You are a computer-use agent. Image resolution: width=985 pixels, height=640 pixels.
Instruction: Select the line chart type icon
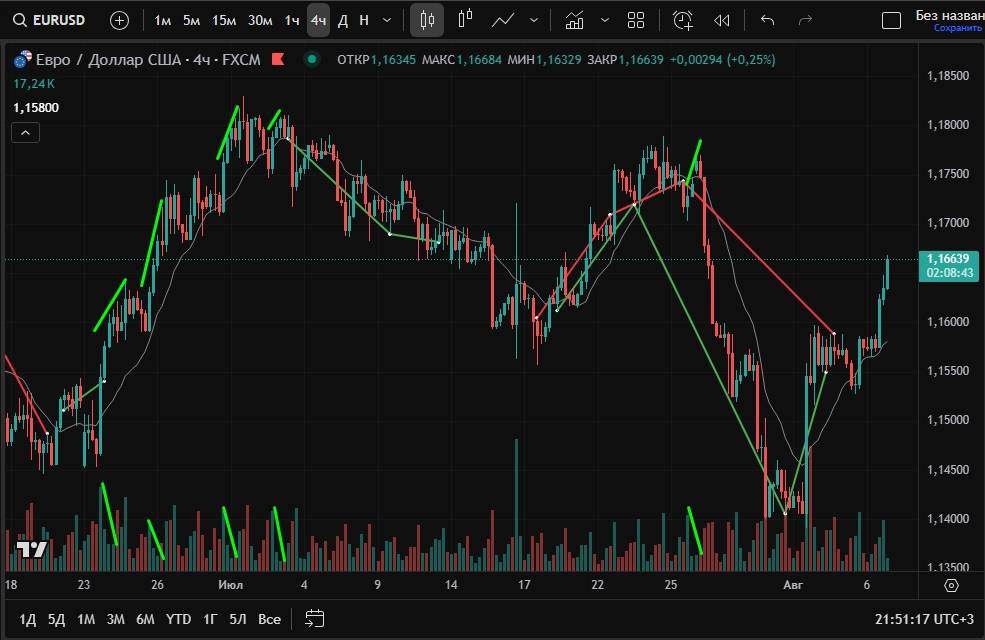point(503,20)
